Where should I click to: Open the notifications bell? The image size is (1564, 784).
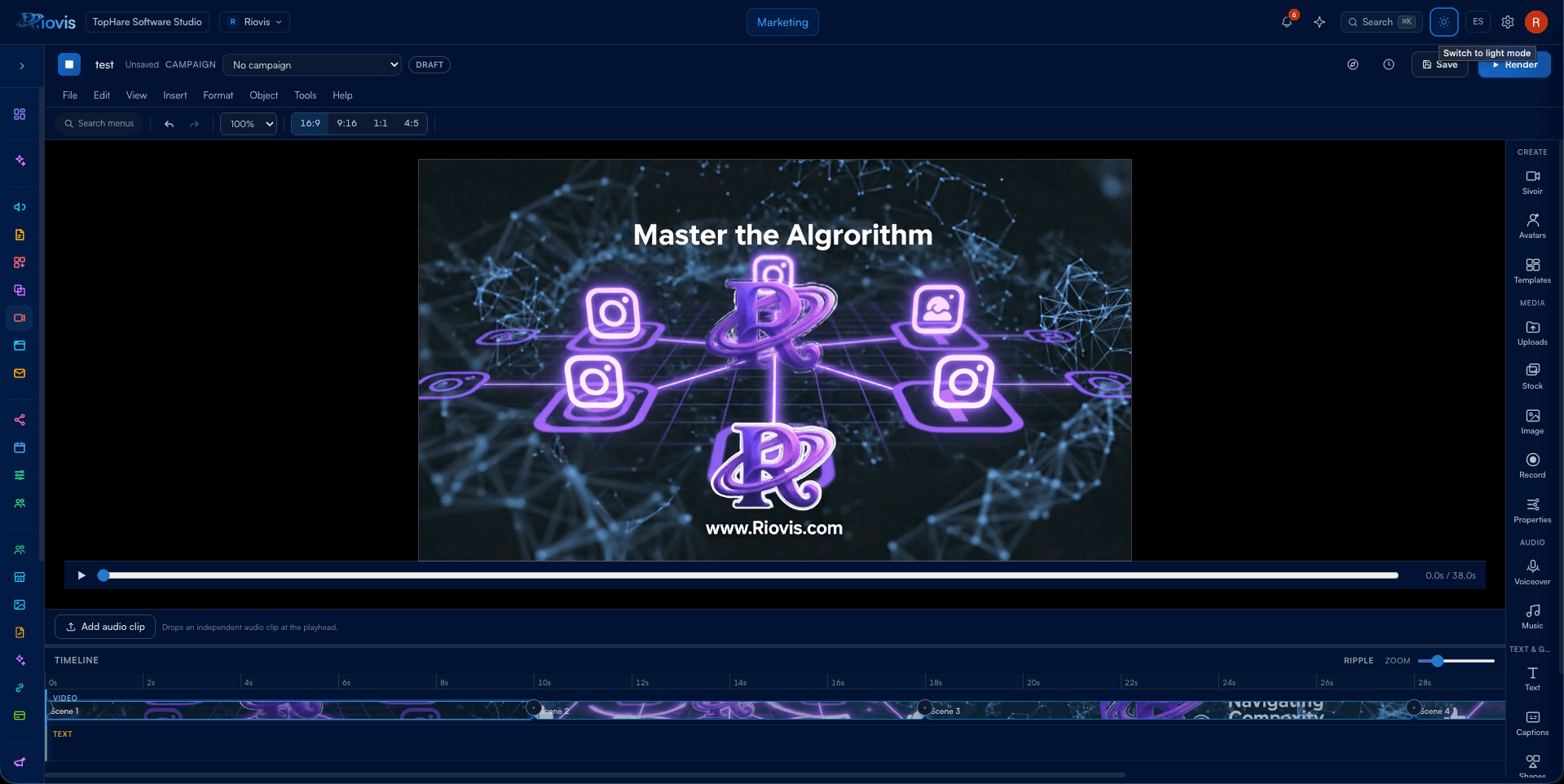coord(1287,22)
